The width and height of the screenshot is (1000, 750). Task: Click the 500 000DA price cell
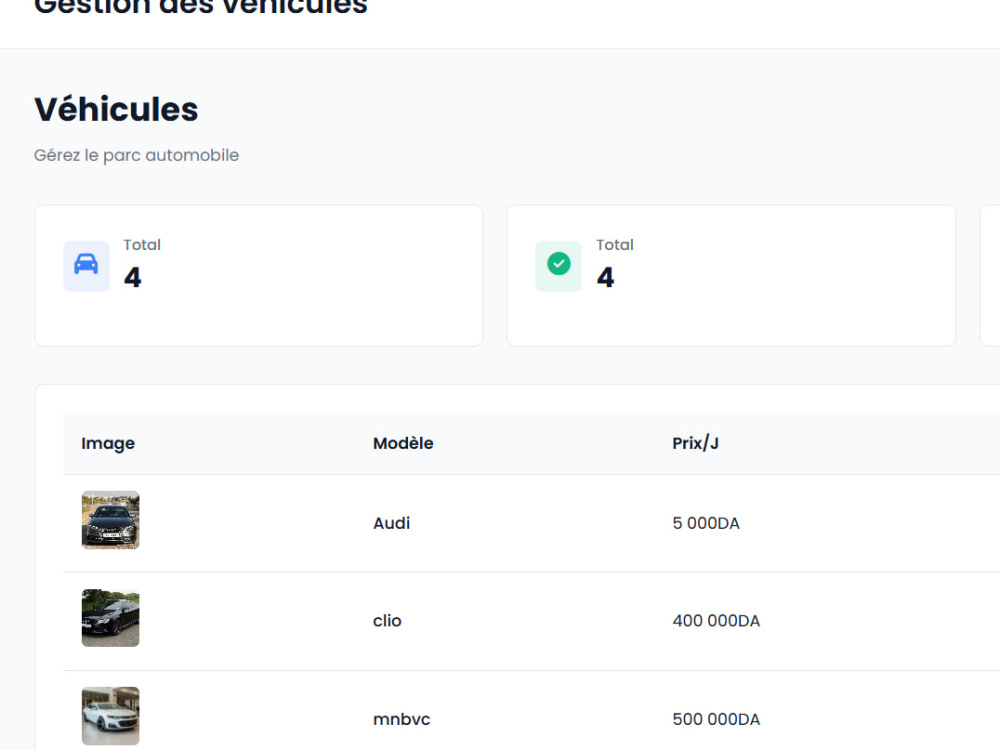pyautogui.click(x=716, y=719)
